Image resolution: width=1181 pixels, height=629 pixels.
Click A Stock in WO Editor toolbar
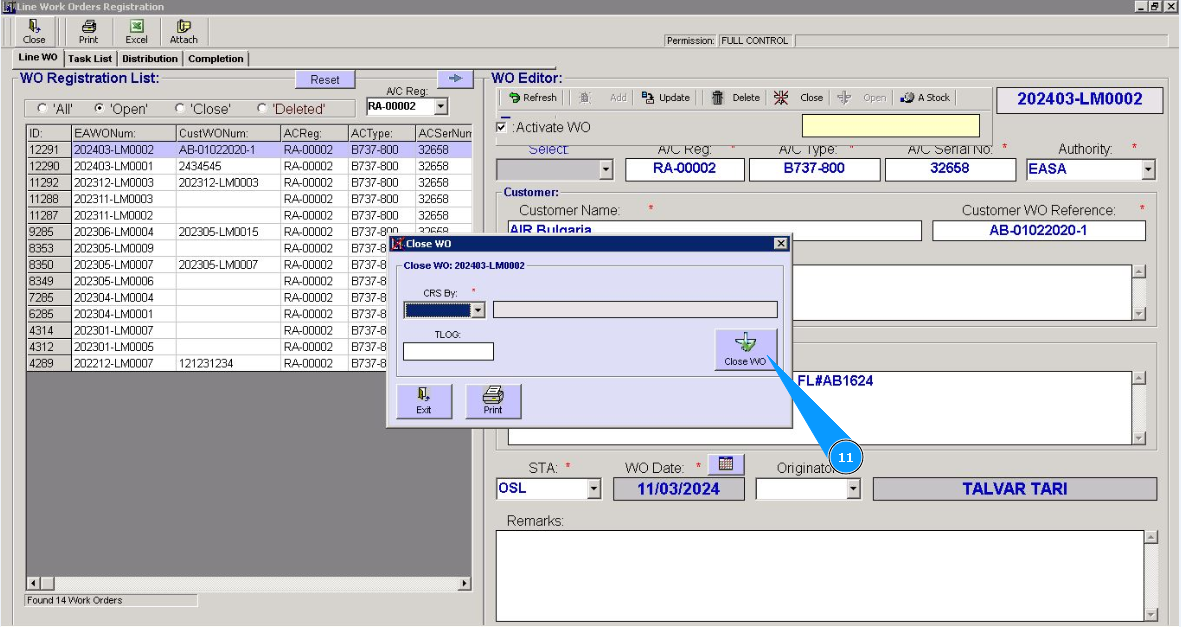[x=926, y=97]
